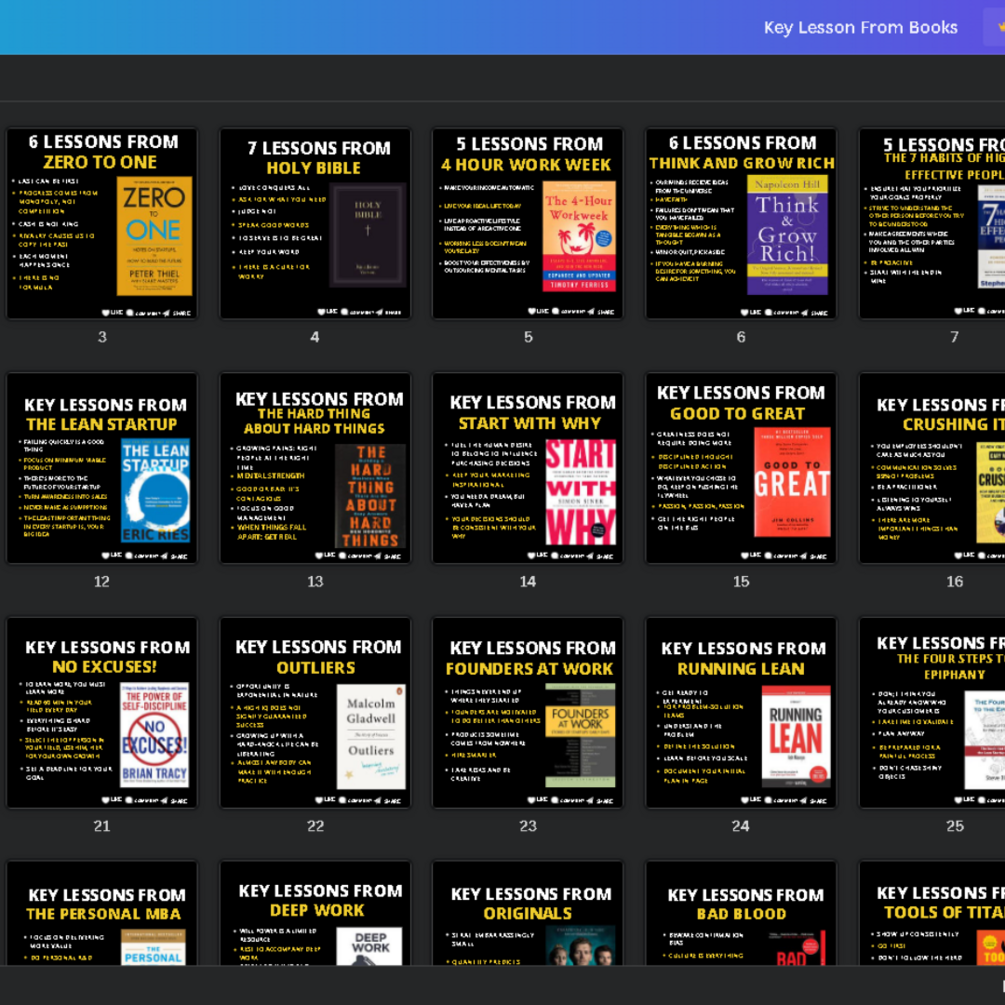Open the Zero to One page thumbnail

(x=102, y=223)
